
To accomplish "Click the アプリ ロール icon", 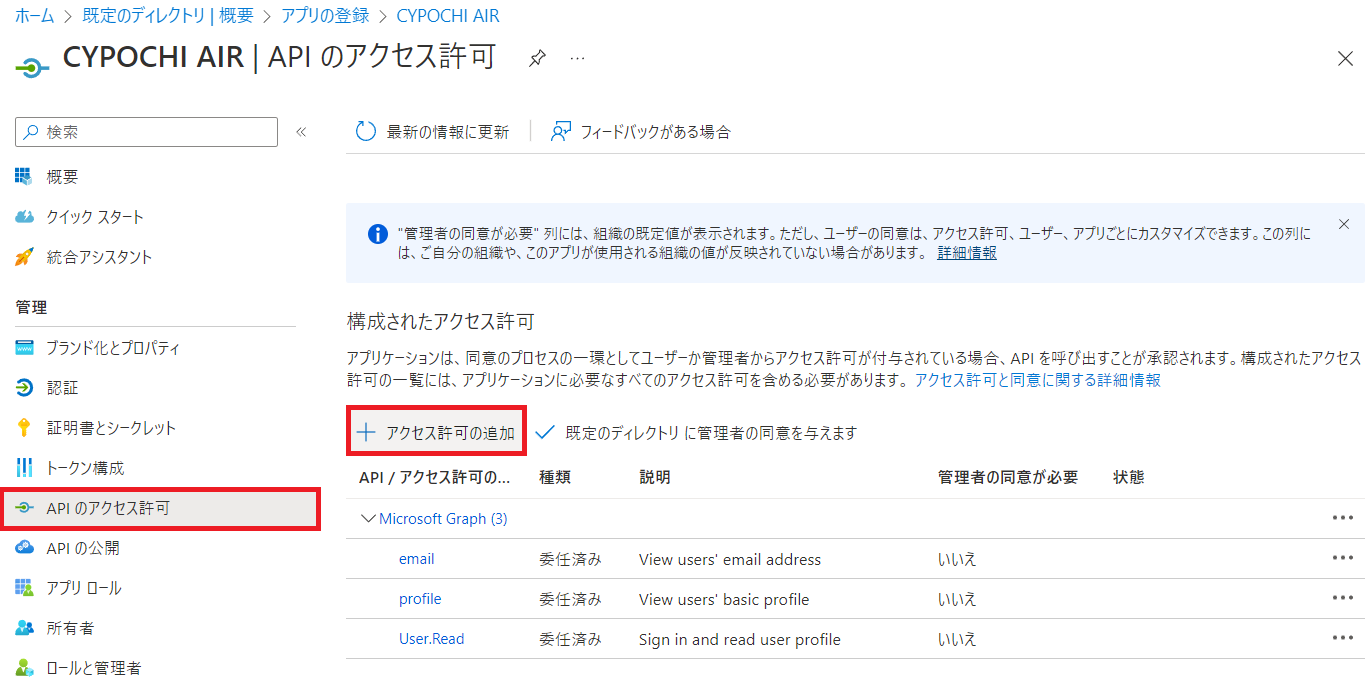I will point(25,588).
